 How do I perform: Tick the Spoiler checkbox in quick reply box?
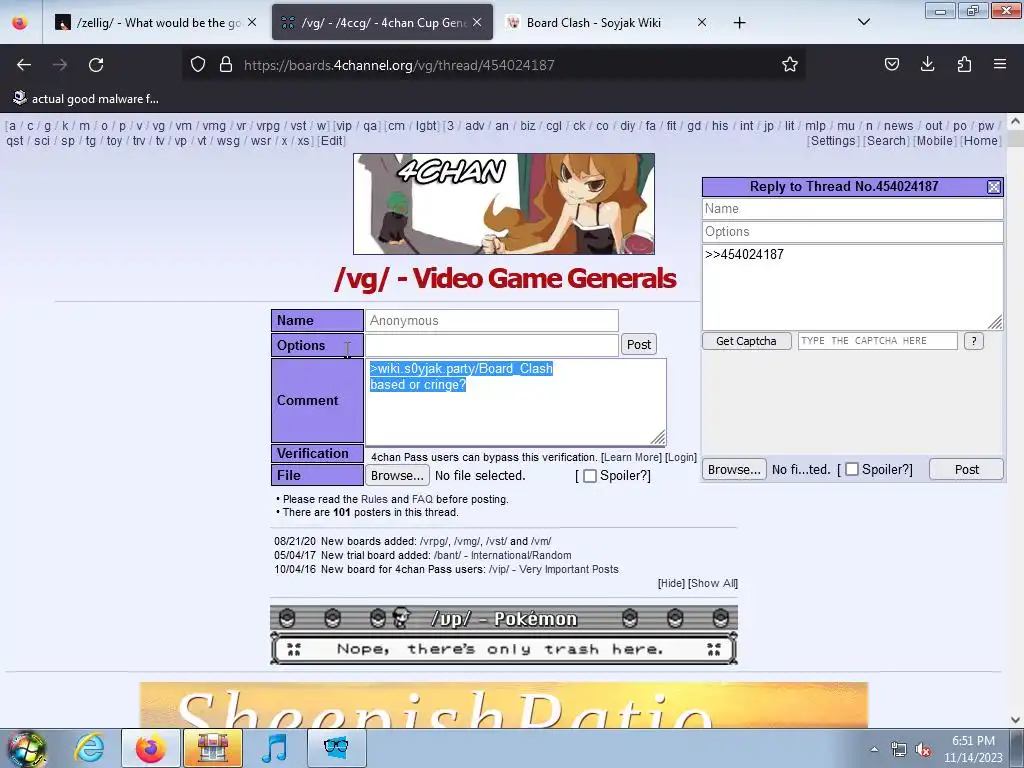[x=852, y=470]
